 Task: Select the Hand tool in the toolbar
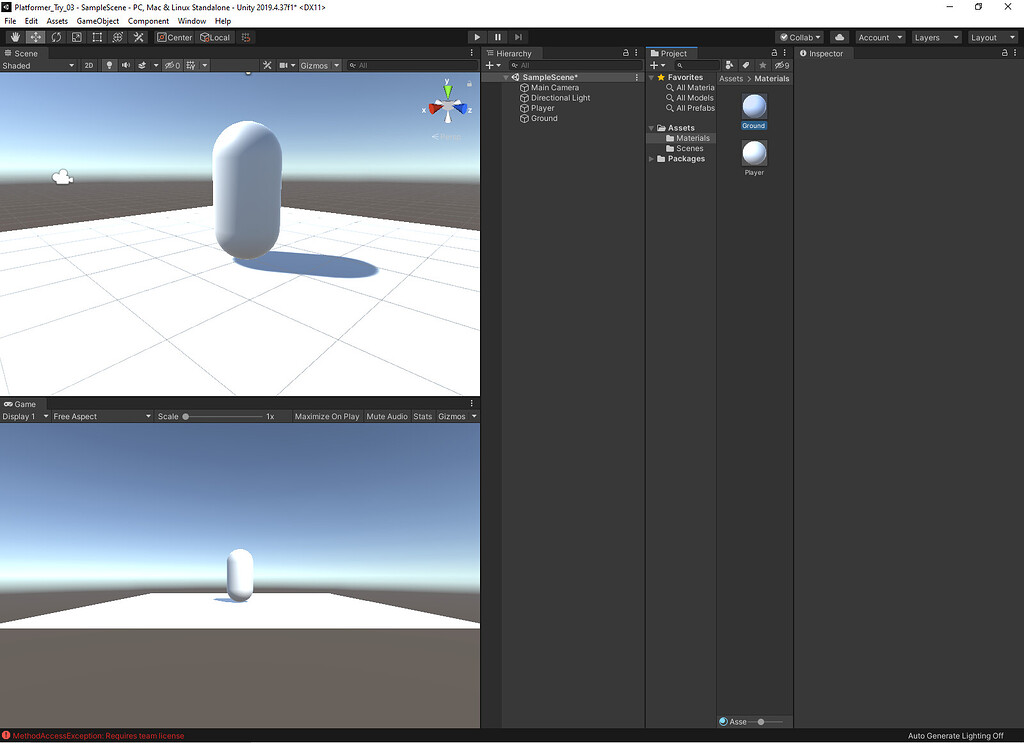click(x=14, y=37)
